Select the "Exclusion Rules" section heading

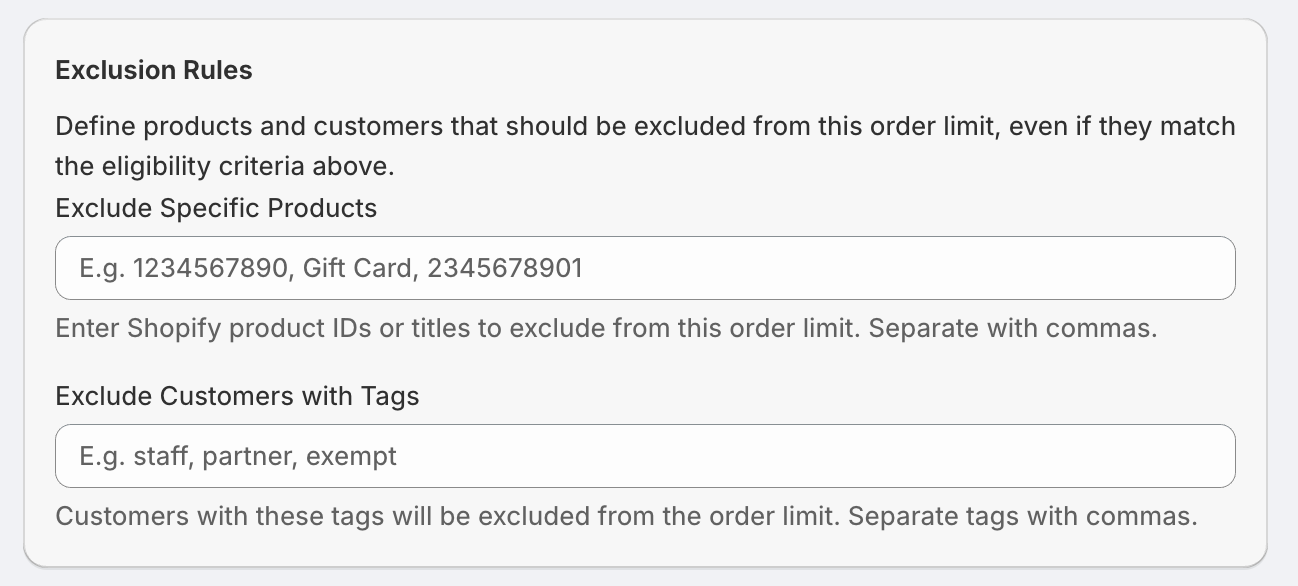[154, 70]
